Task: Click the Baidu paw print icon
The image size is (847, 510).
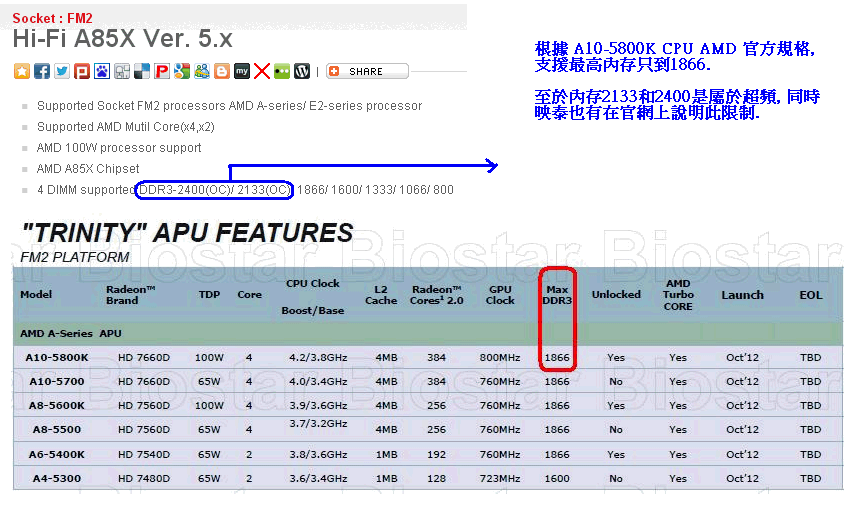Action: (102, 71)
